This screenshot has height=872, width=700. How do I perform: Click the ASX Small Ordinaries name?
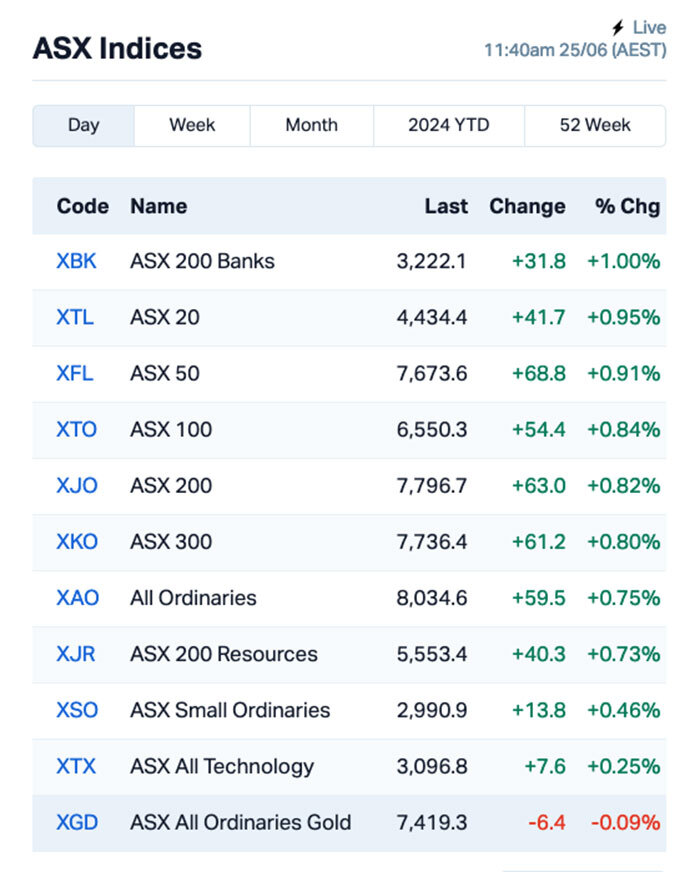tap(230, 711)
